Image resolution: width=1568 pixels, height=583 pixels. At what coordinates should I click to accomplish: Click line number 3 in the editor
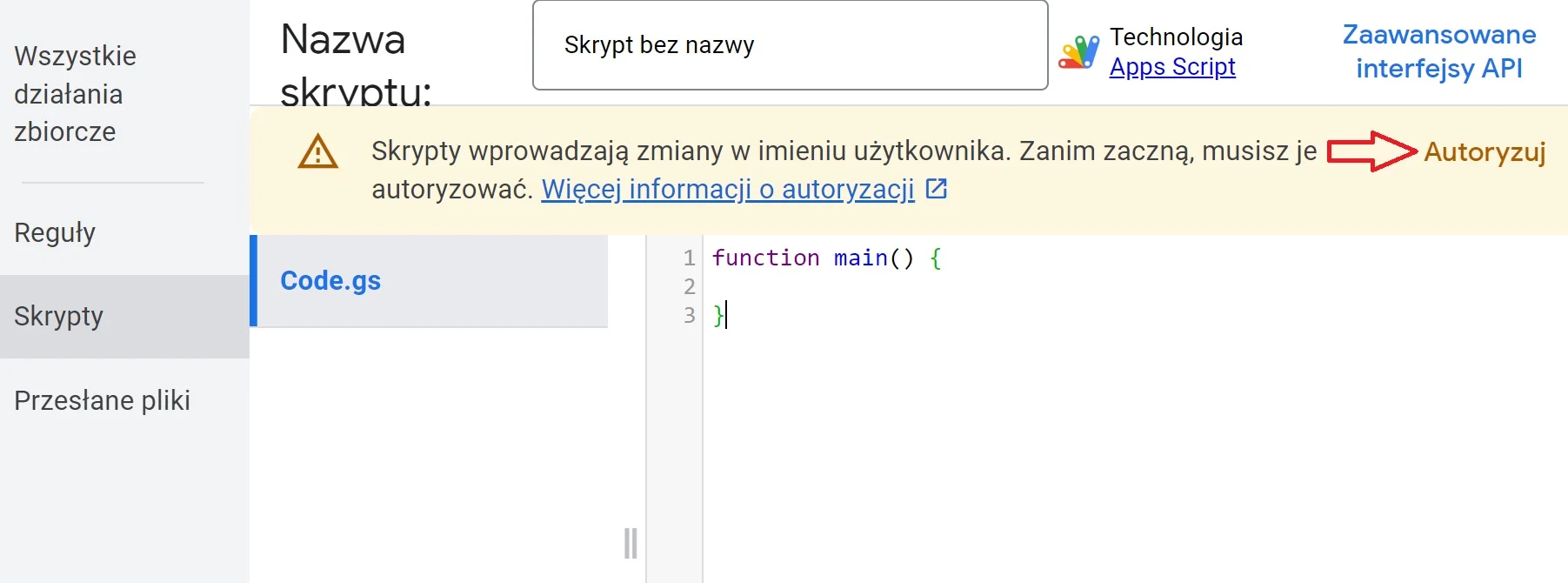point(690,315)
